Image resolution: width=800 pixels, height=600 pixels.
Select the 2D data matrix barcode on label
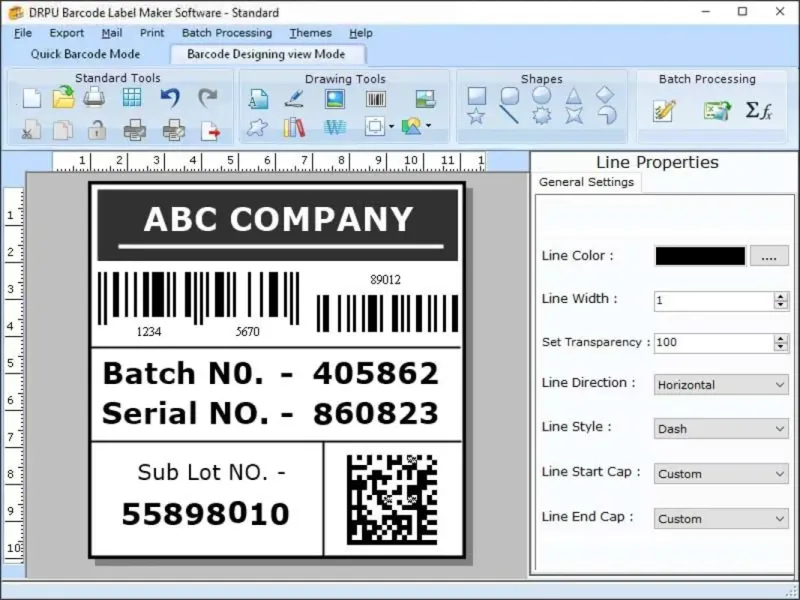click(x=392, y=499)
